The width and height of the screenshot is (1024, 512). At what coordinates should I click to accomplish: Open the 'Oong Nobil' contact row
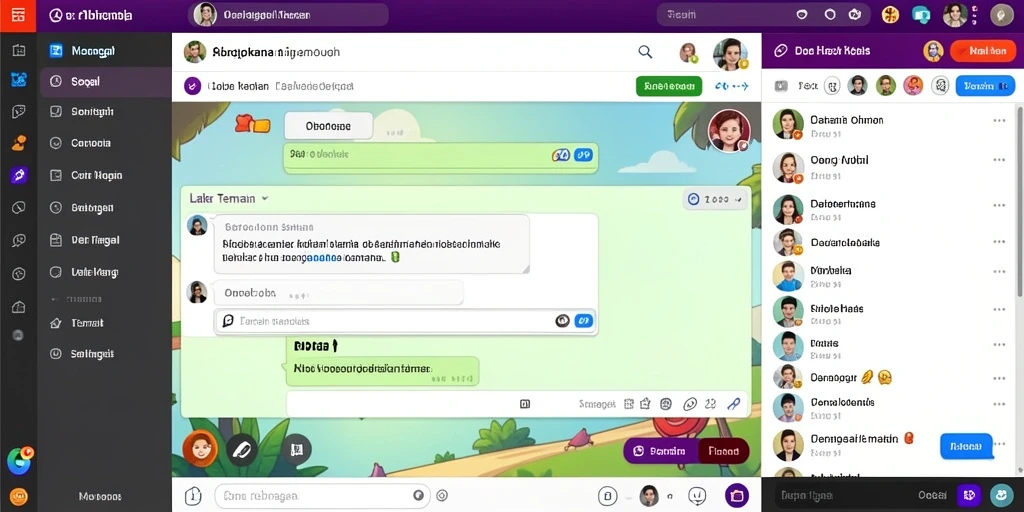coord(889,167)
